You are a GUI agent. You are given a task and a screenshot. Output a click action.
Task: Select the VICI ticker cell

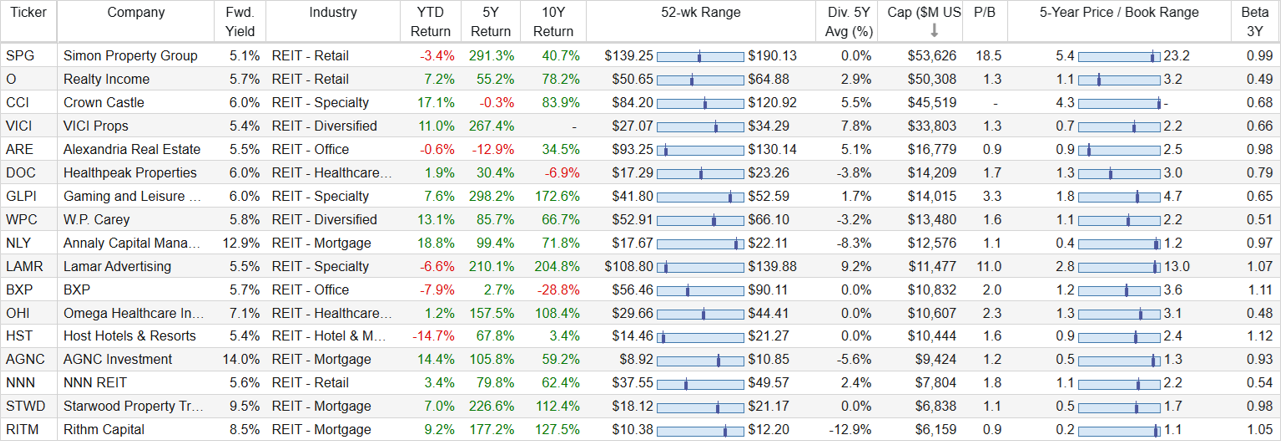29,126
